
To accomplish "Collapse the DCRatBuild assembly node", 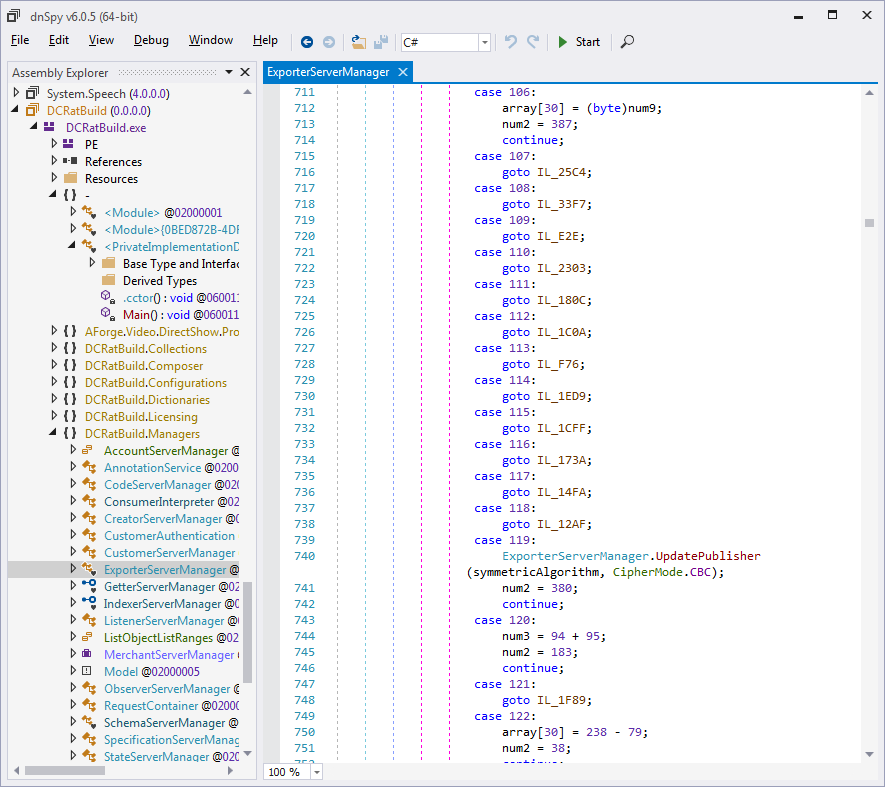I will [16, 110].
